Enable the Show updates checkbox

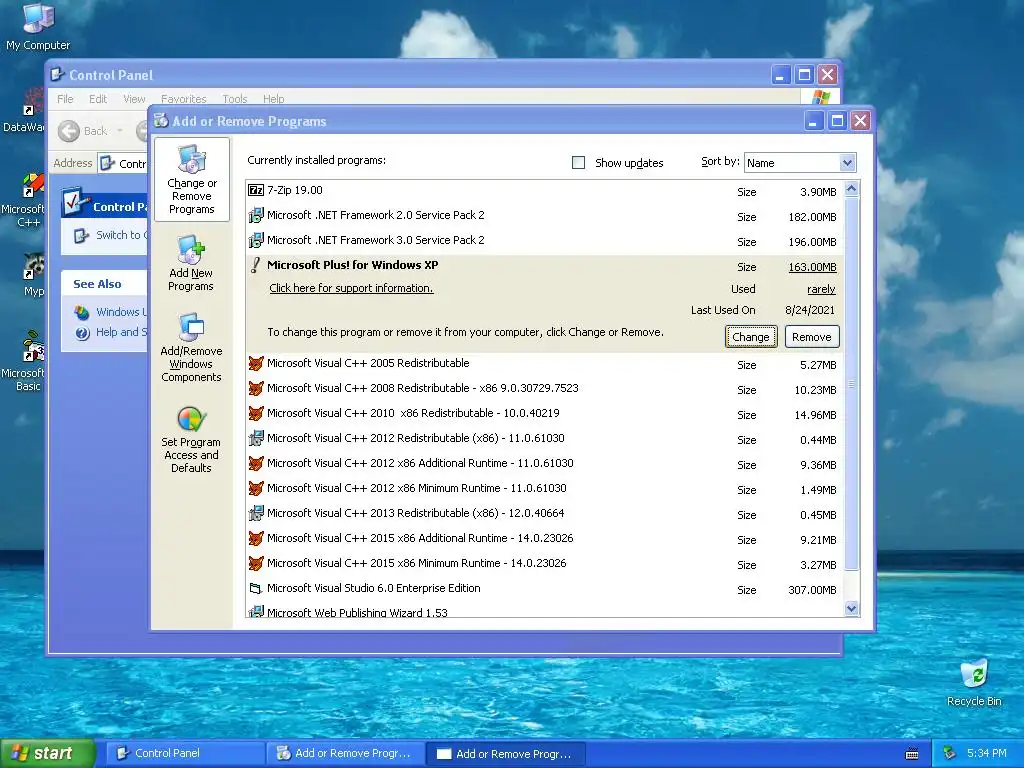pyautogui.click(x=579, y=163)
